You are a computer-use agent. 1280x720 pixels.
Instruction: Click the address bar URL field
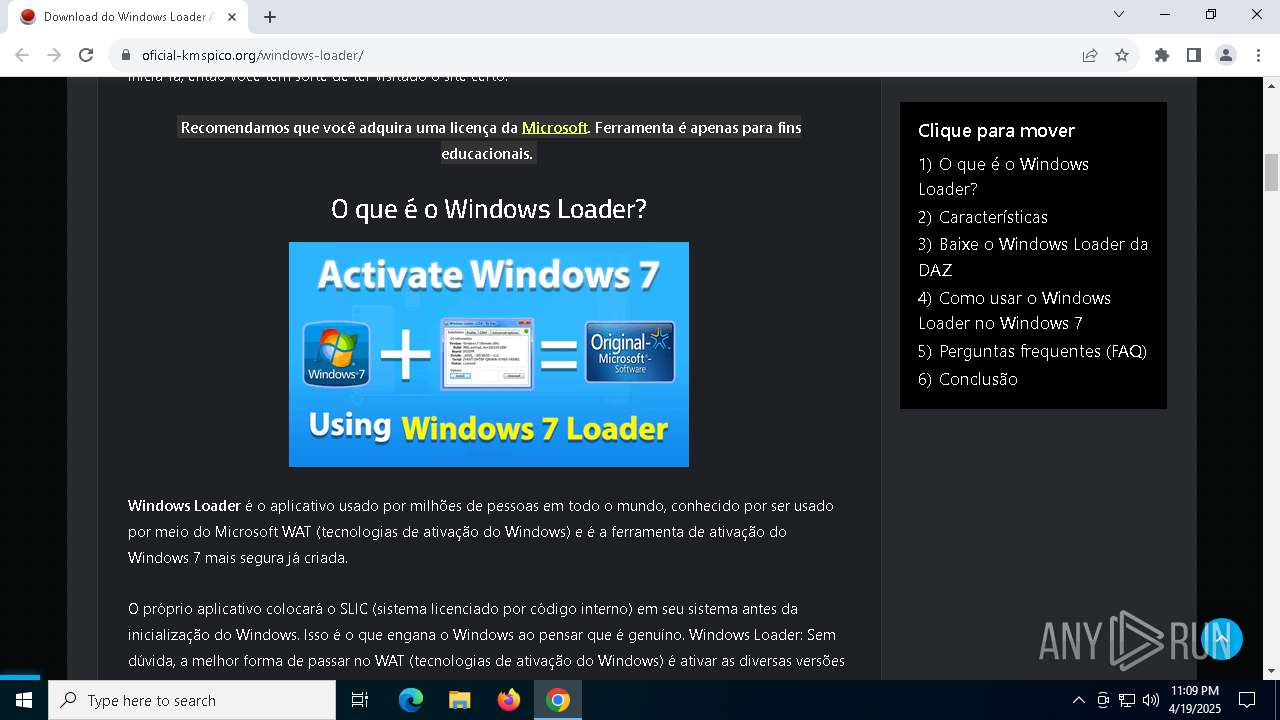[x=600, y=56]
